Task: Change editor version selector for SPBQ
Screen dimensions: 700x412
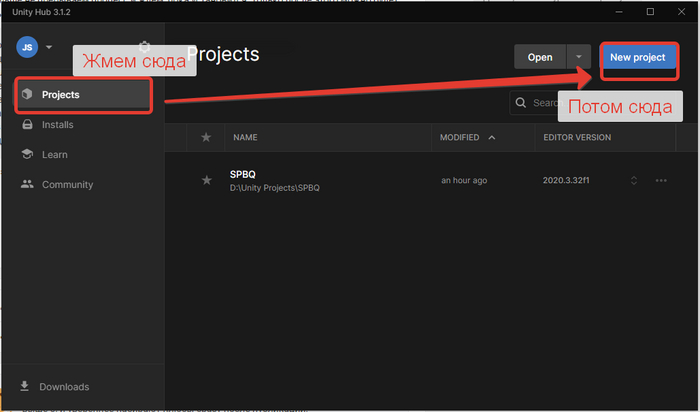Action: [x=633, y=180]
